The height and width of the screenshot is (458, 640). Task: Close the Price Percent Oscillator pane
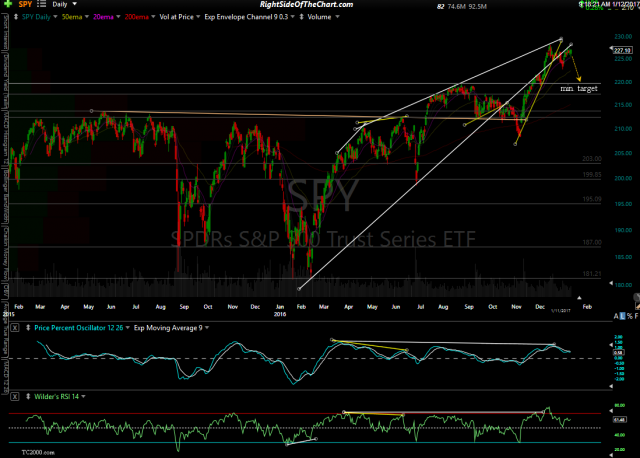[x=15, y=328]
